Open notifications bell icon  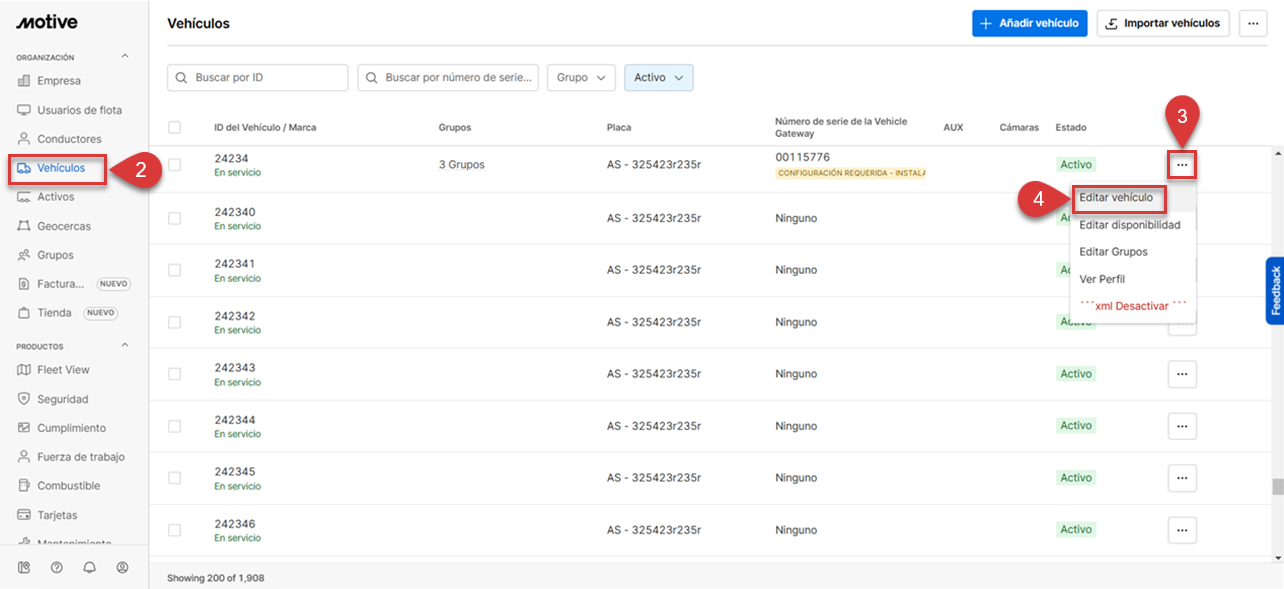(90, 567)
